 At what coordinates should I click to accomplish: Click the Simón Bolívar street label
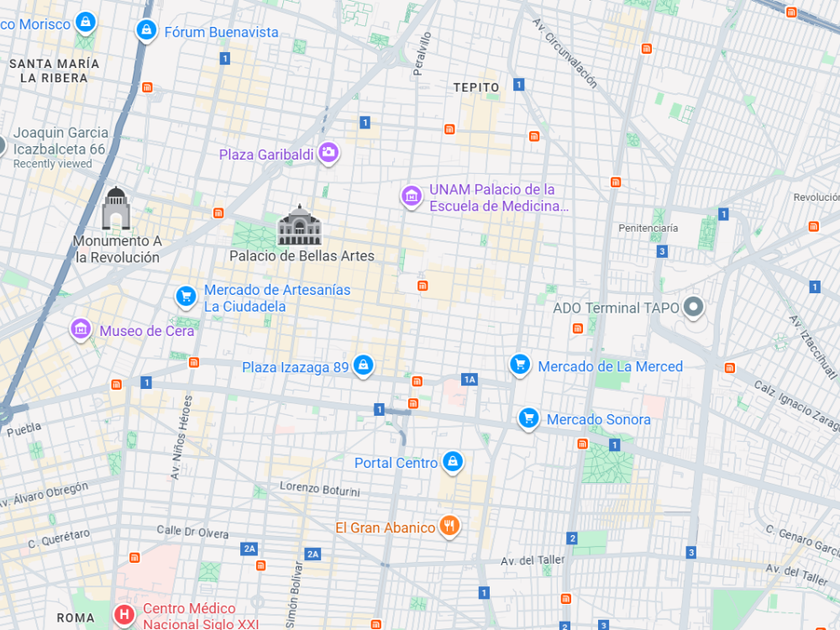point(294,596)
